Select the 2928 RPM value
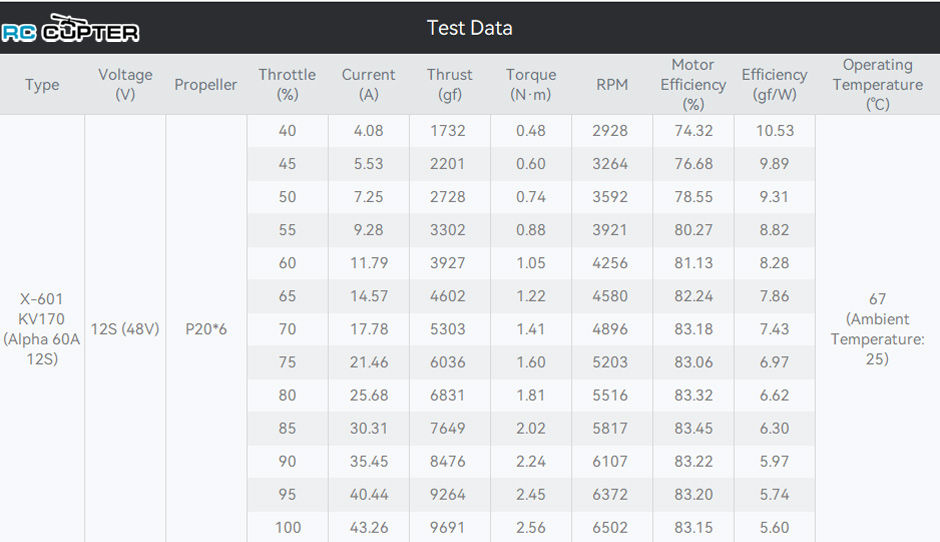 [x=610, y=131]
